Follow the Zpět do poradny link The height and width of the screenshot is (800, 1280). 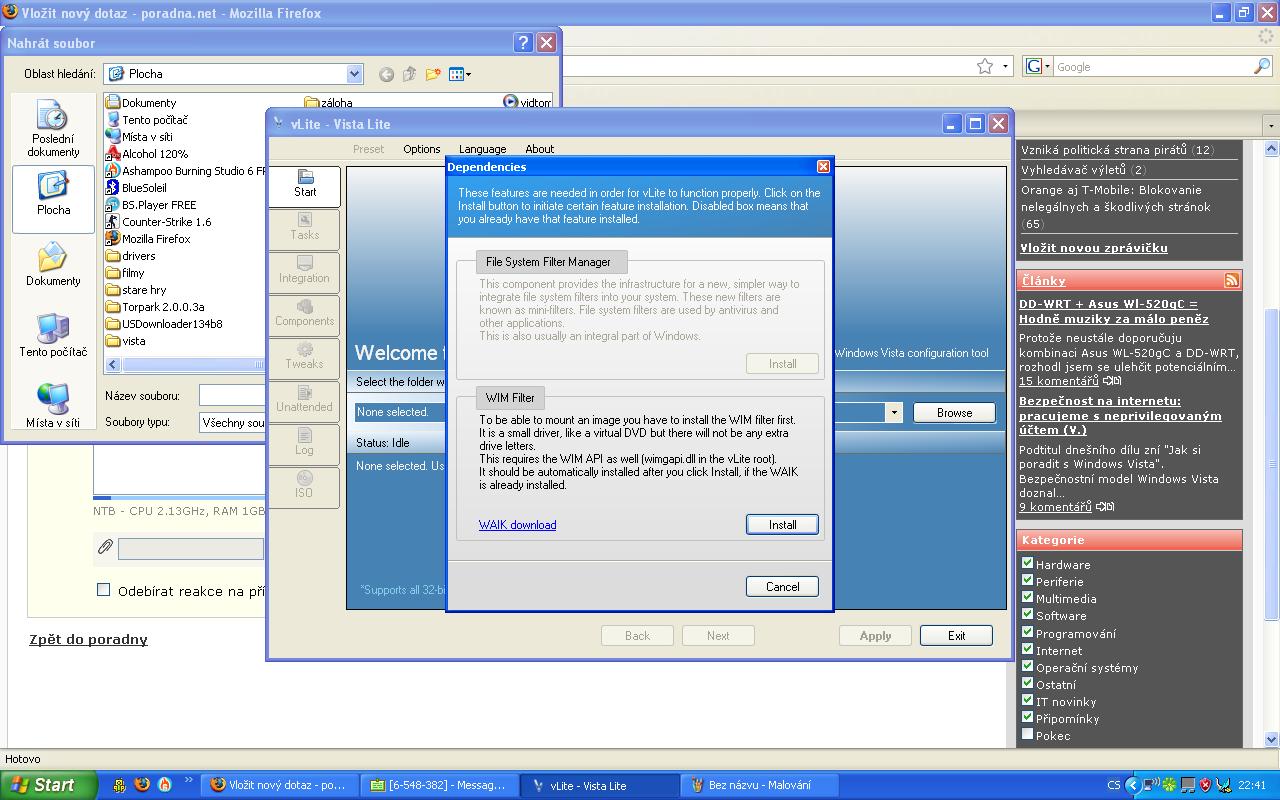coord(88,639)
